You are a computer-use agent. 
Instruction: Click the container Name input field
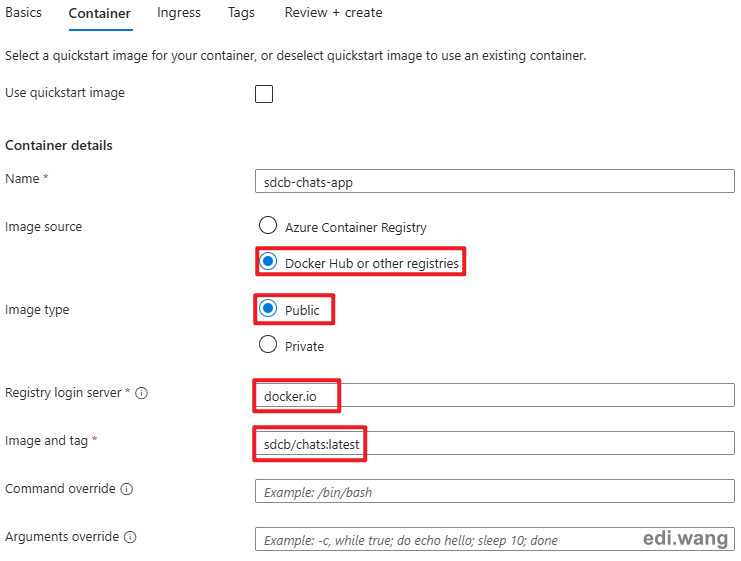(495, 181)
